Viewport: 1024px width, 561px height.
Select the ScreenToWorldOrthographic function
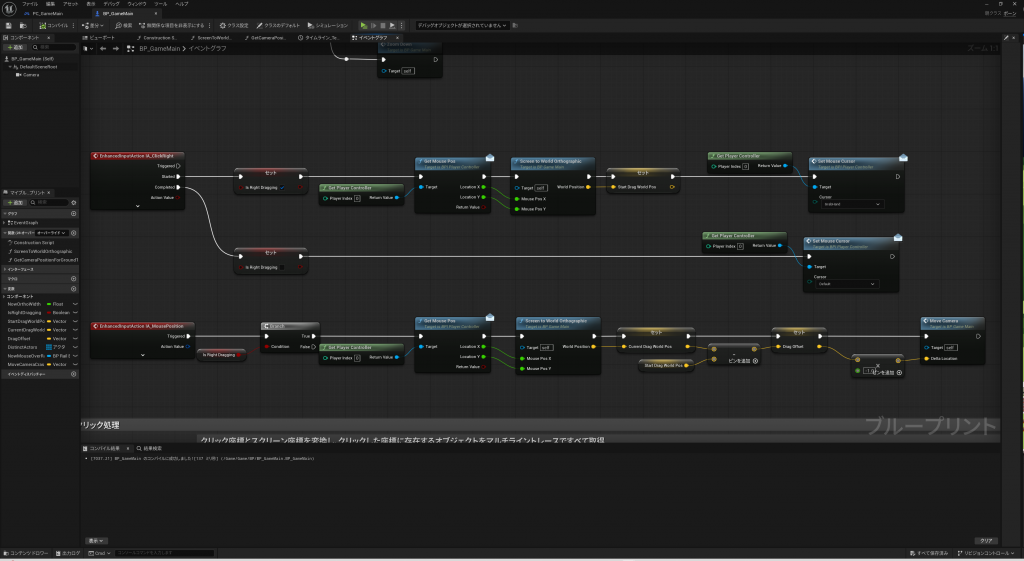click(x=41, y=251)
